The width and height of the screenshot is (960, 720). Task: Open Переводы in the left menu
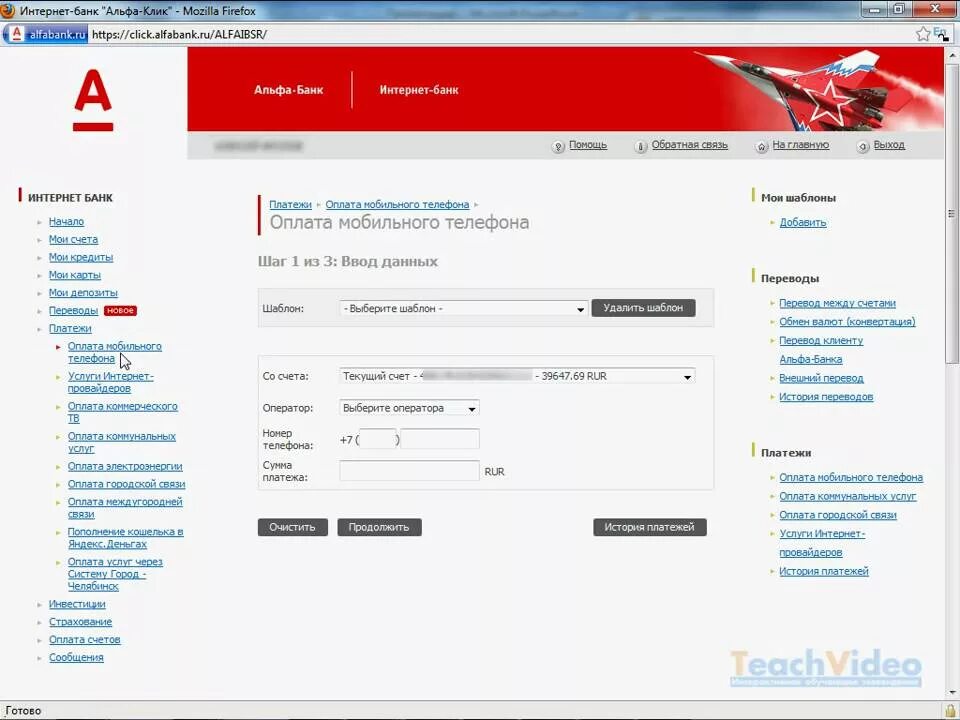pos(73,310)
